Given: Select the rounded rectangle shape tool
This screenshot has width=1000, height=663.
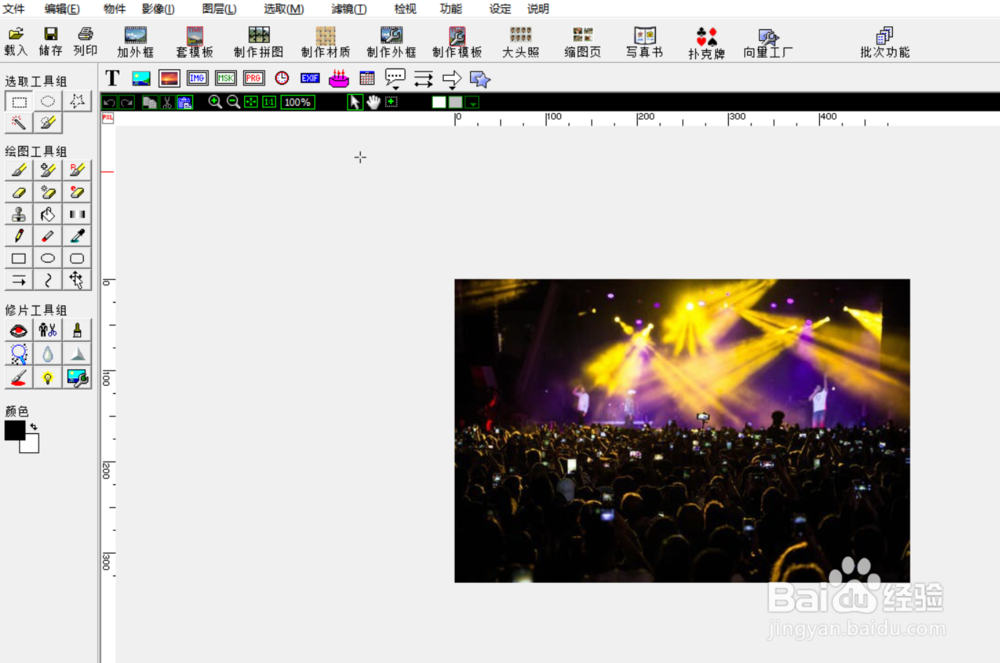Looking at the screenshot, I should click(x=77, y=258).
